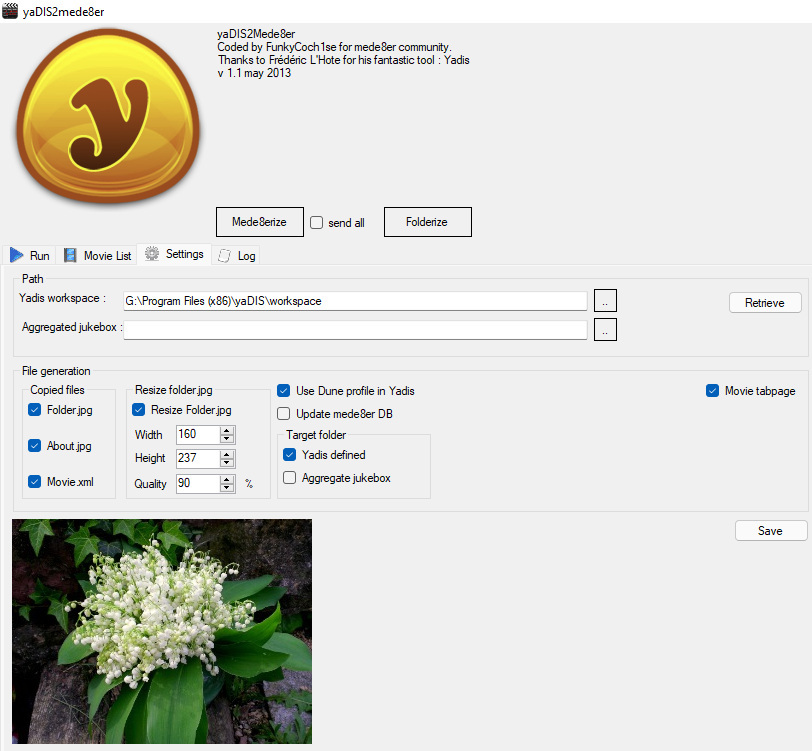Open the Run tab
Viewport: 812px width, 751px height.
pyautogui.click(x=30, y=255)
